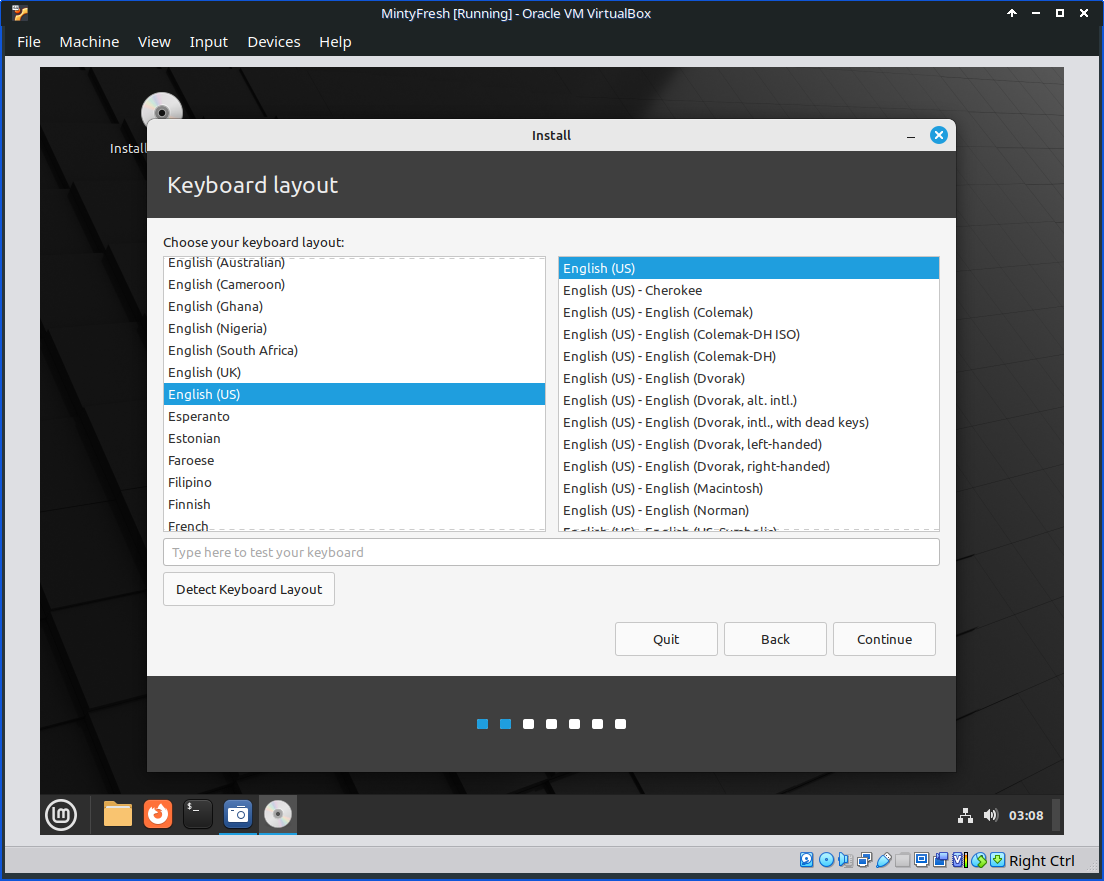Image resolution: width=1104 pixels, height=881 pixels.
Task: Click the keep-on-top arrow in VirtualBox title bar
Action: 1012,13
